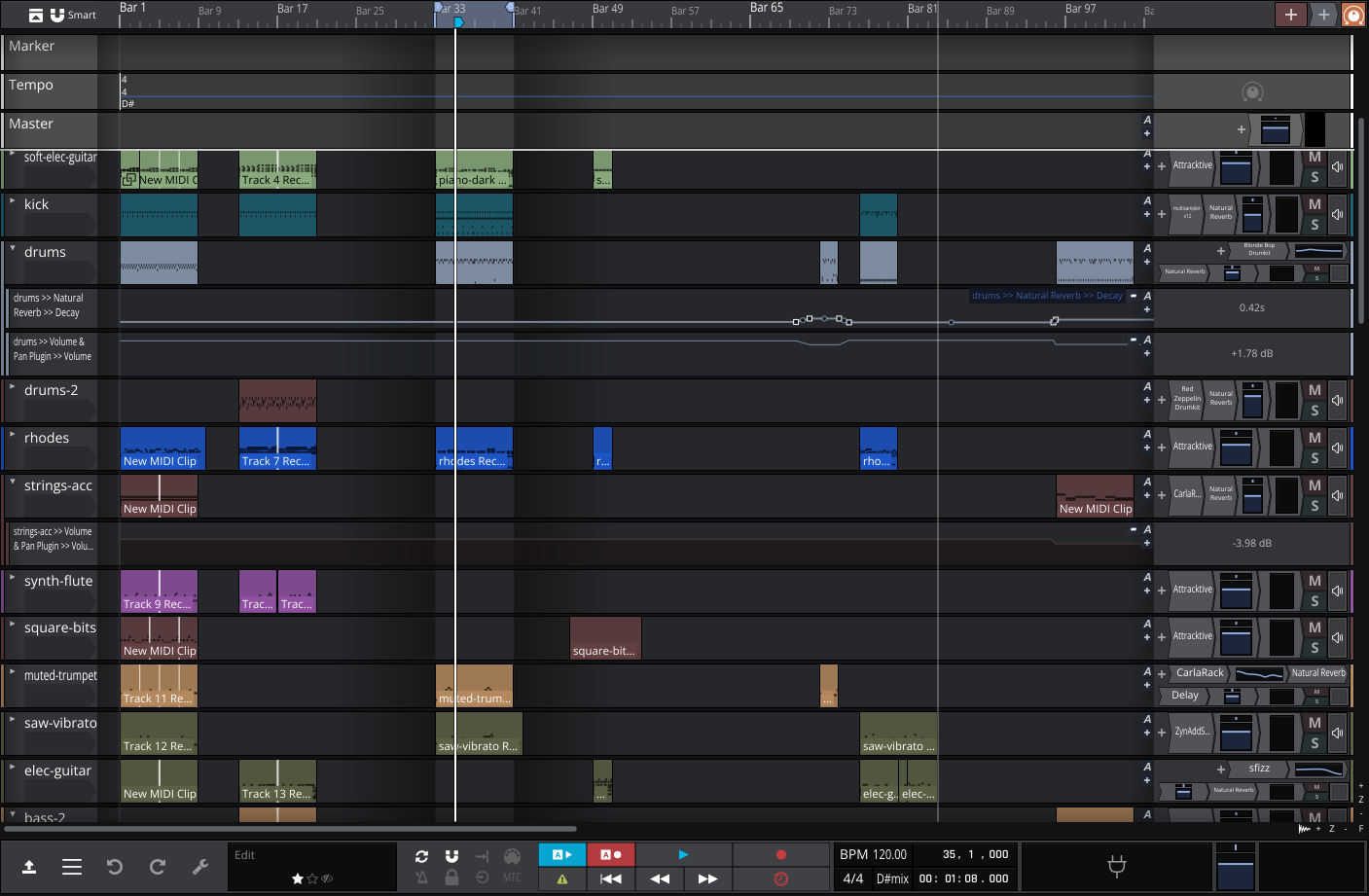Click speaker icon on drums-2 track
The height and width of the screenshot is (896, 1369).
tap(1338, 400)
